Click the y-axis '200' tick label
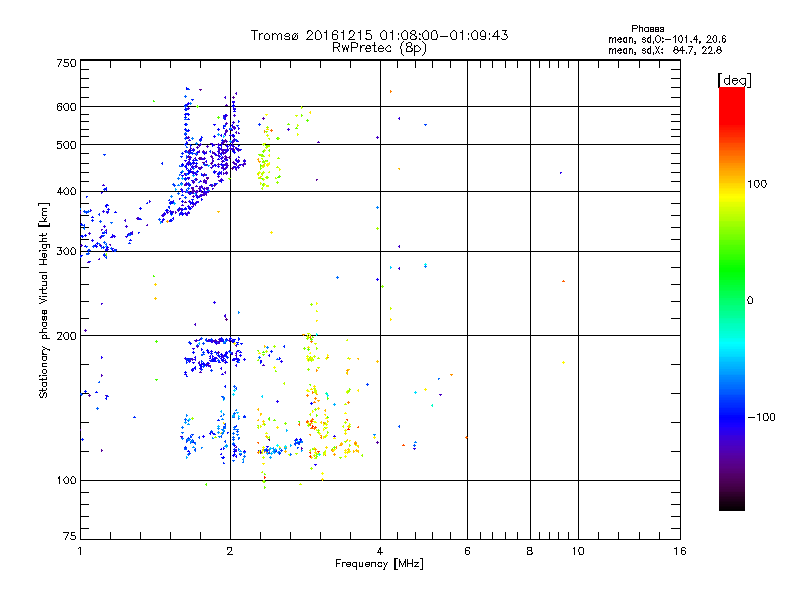The height and width of the screenshot is (600, 800). pos(66,336)
